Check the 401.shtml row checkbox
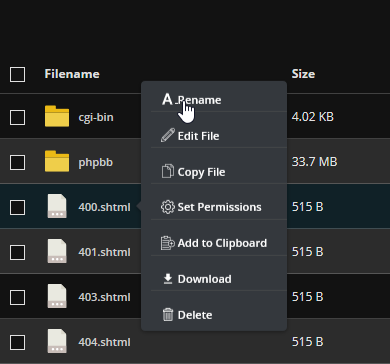Screen dimensions: 390x364 tap(17, 252)
